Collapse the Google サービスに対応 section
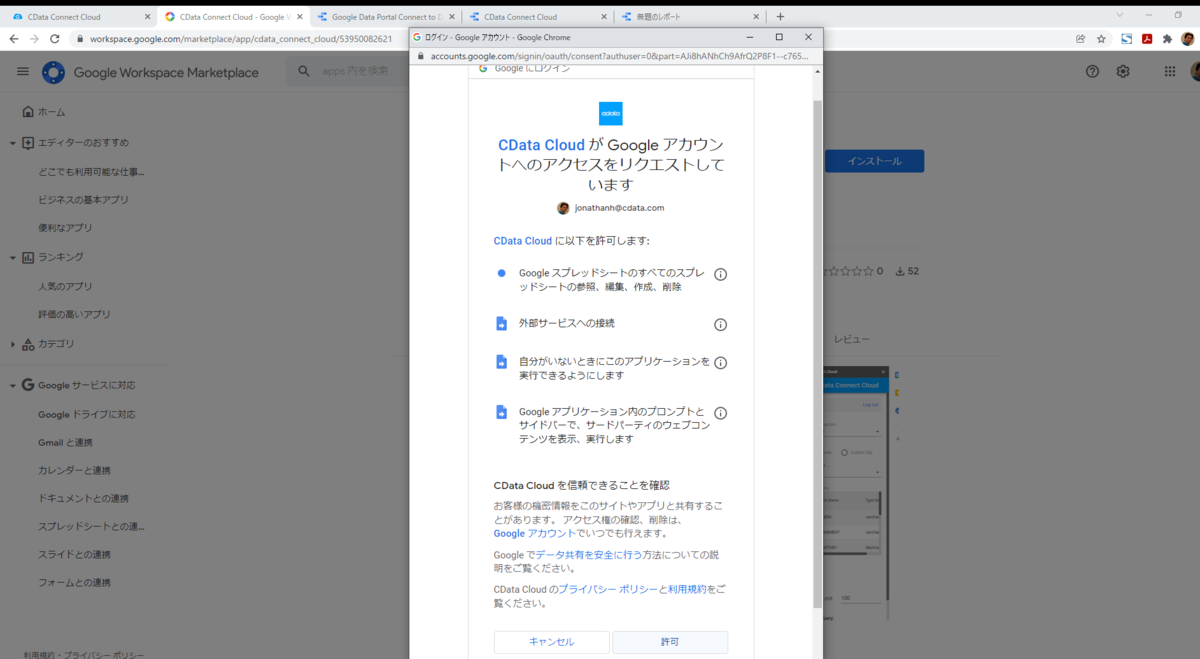 (x=13, y=385)
